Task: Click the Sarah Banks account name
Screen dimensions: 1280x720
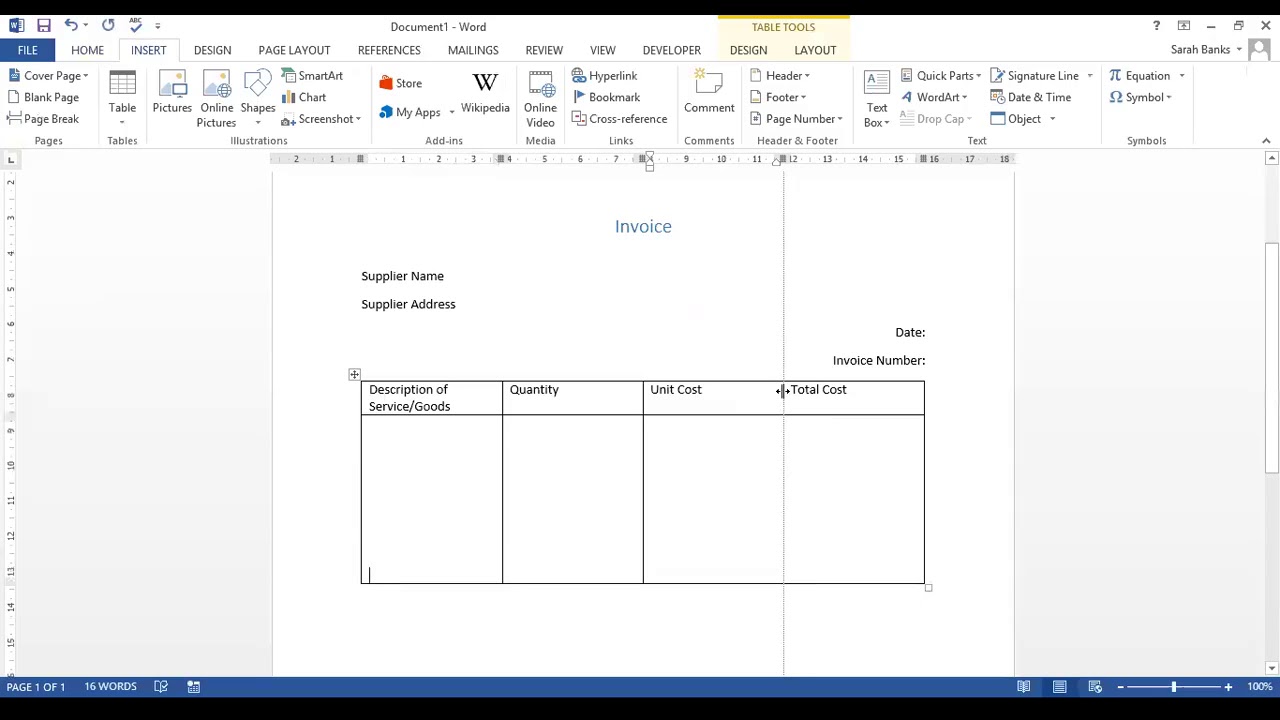Action: [1200, 50]
